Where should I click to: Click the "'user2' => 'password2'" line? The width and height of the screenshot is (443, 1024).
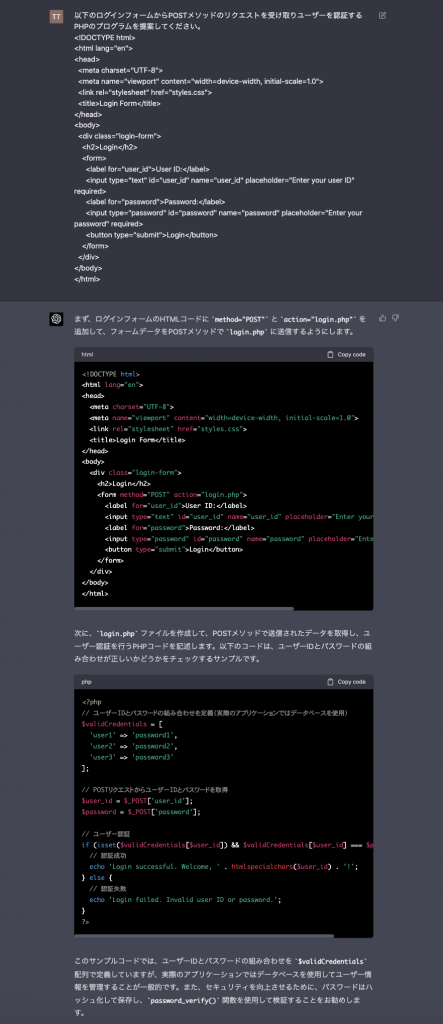pyautogui.click(x=133, y=746)
